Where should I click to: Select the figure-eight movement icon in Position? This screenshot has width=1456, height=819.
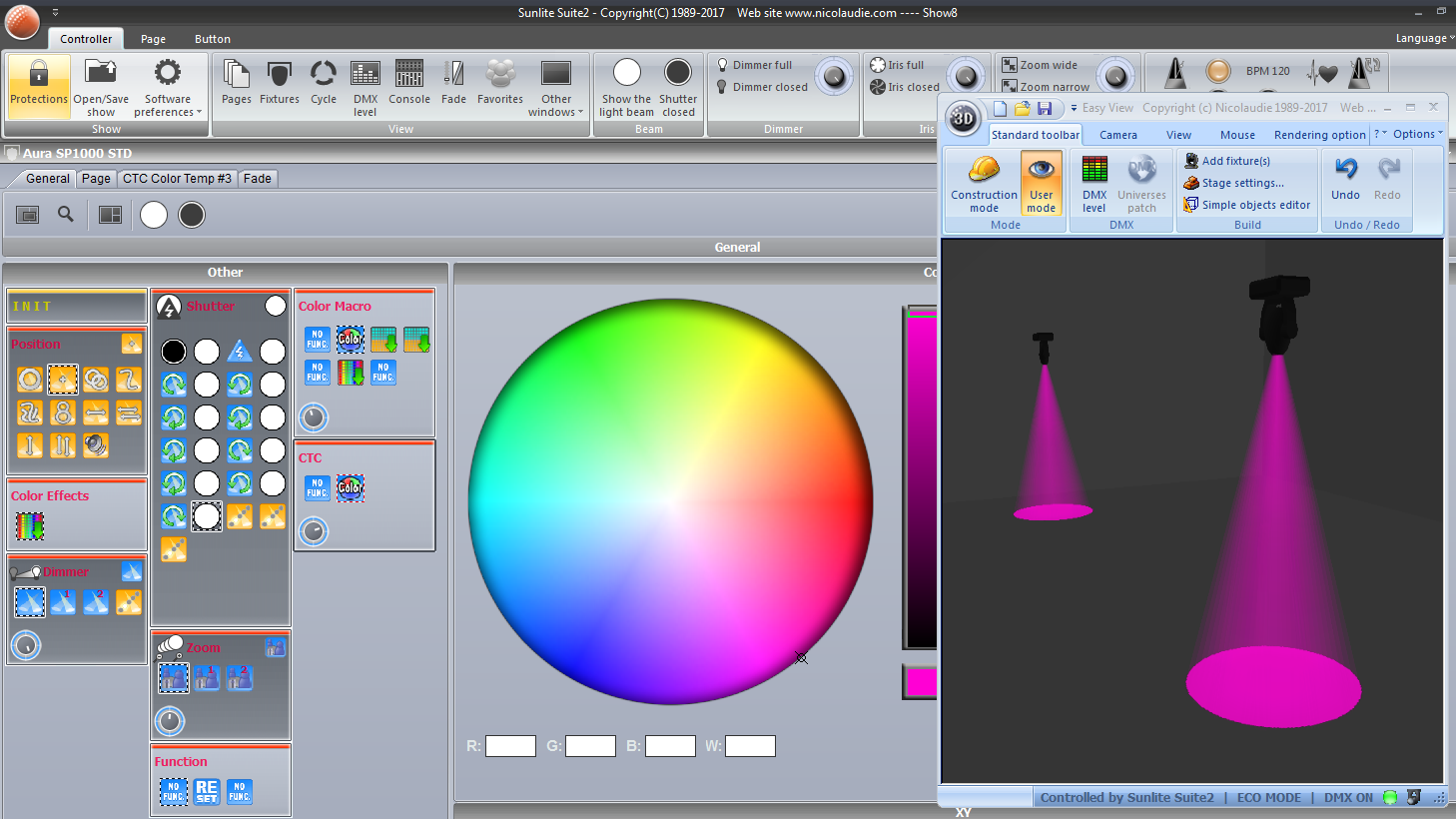point(63,412)
